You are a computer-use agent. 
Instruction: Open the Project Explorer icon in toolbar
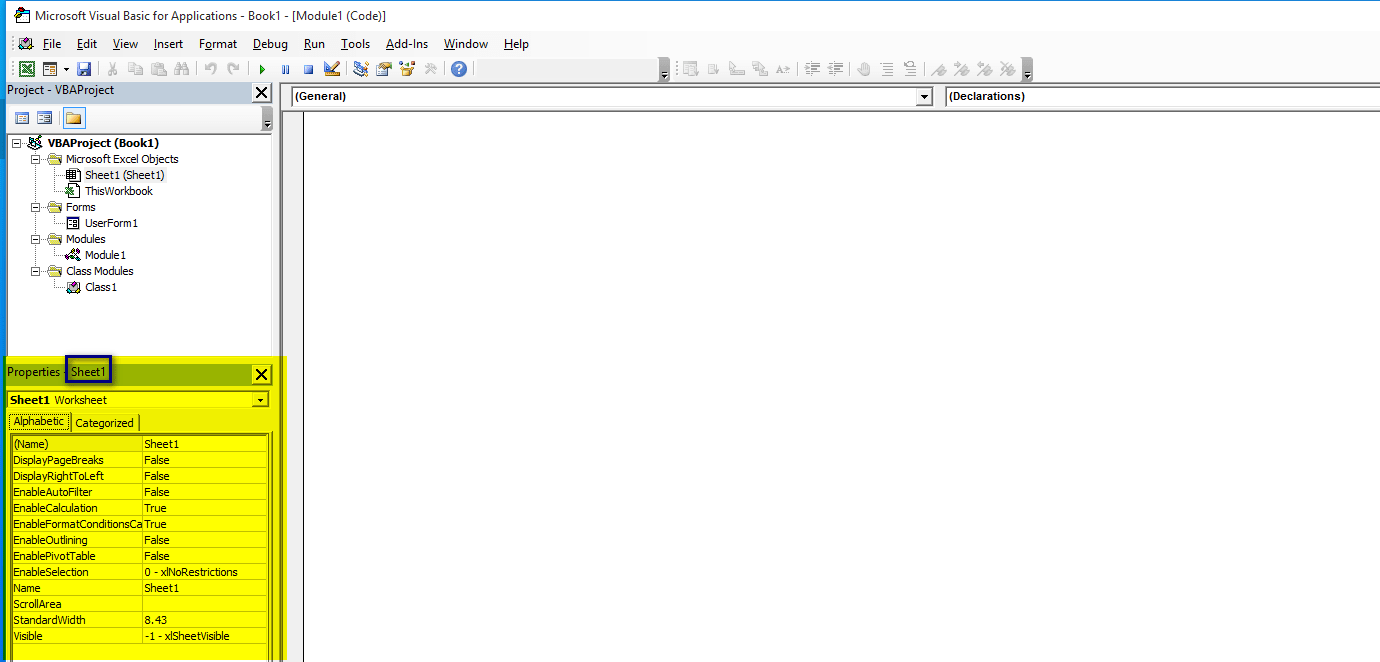(361, 69)
